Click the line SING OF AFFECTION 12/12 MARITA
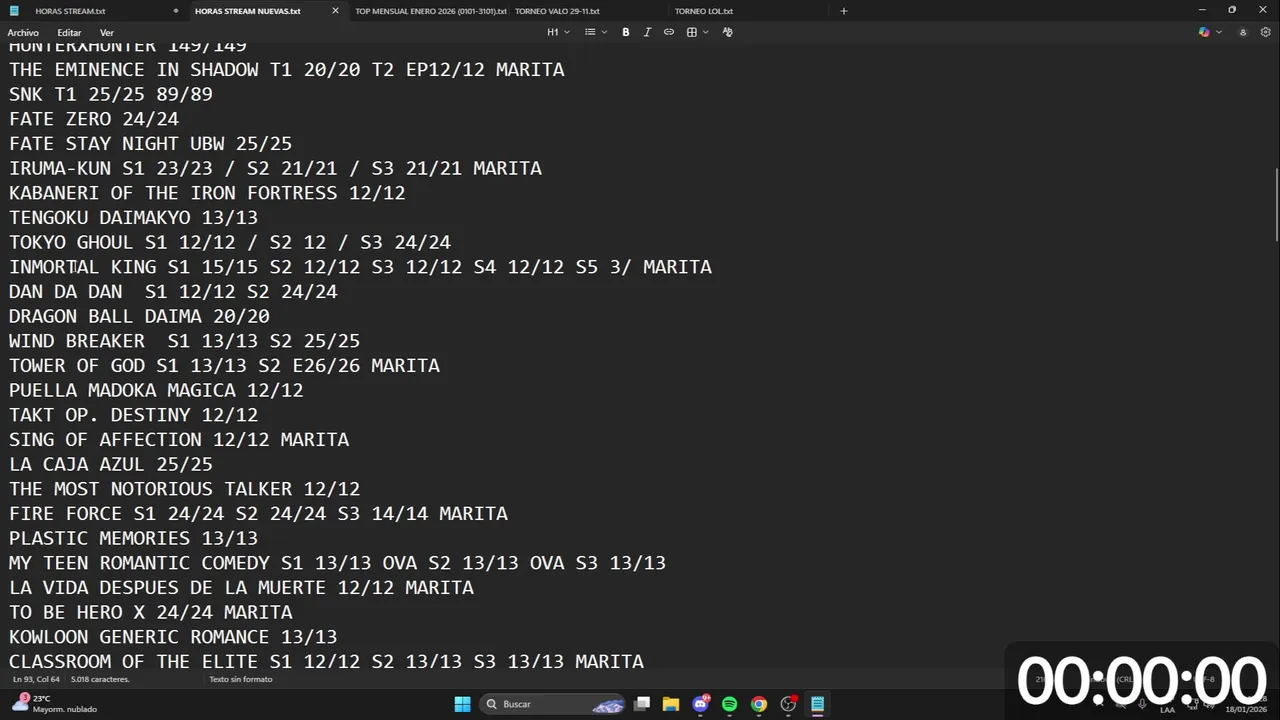 179,440
